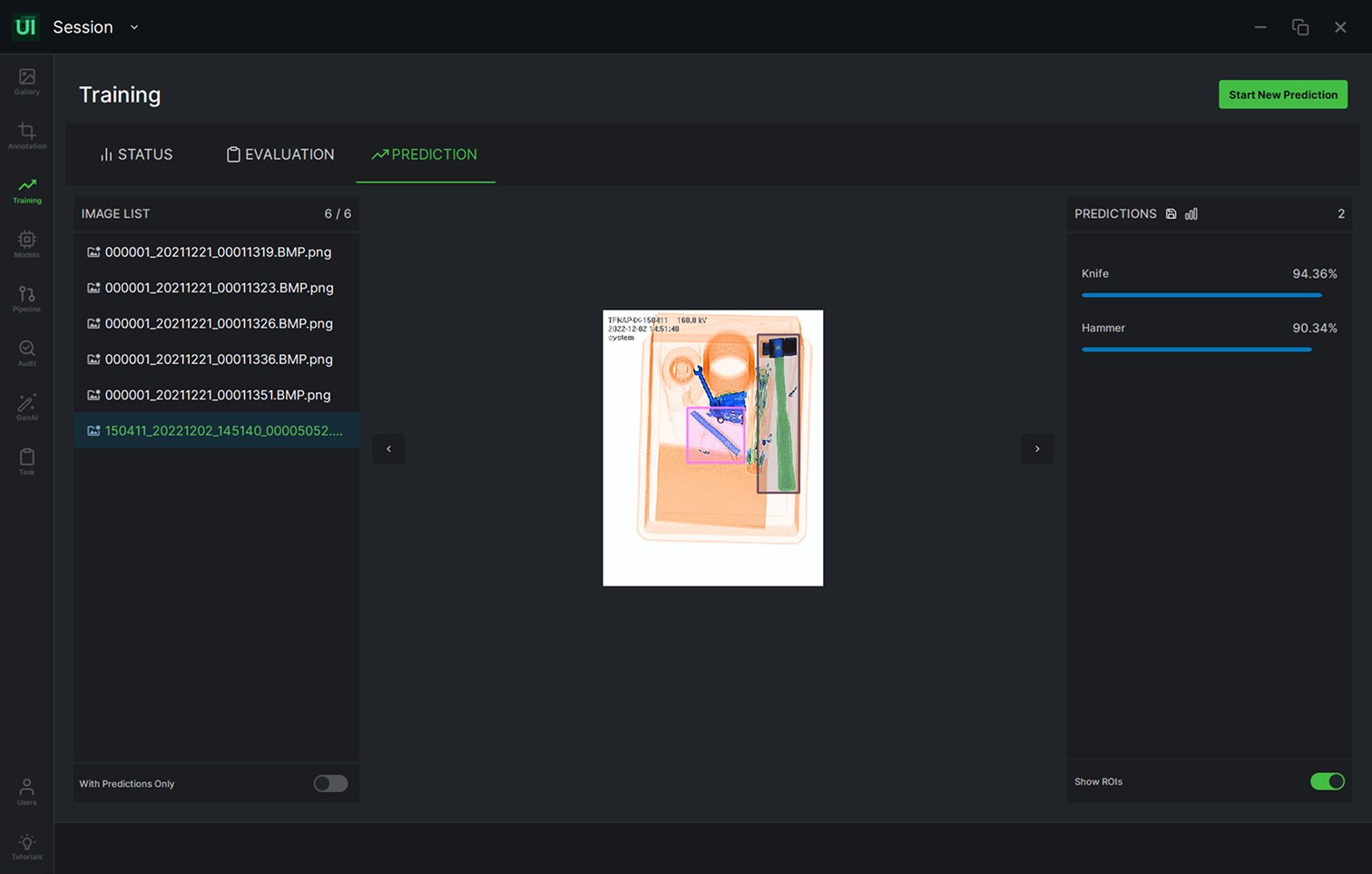Click the Hammer confidence bar
Screen dimensions: 1372x874
tap(1197, 349)
